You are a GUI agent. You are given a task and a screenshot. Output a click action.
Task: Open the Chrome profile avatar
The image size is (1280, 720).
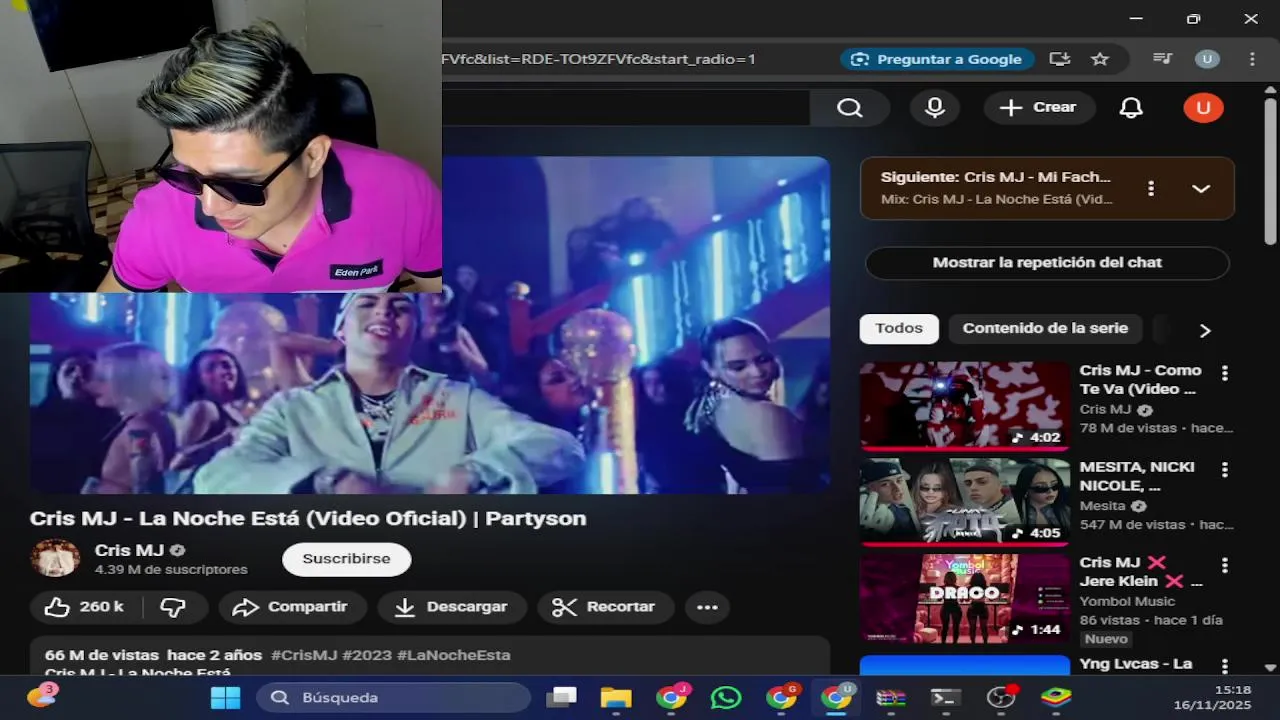pos(1207,59)
